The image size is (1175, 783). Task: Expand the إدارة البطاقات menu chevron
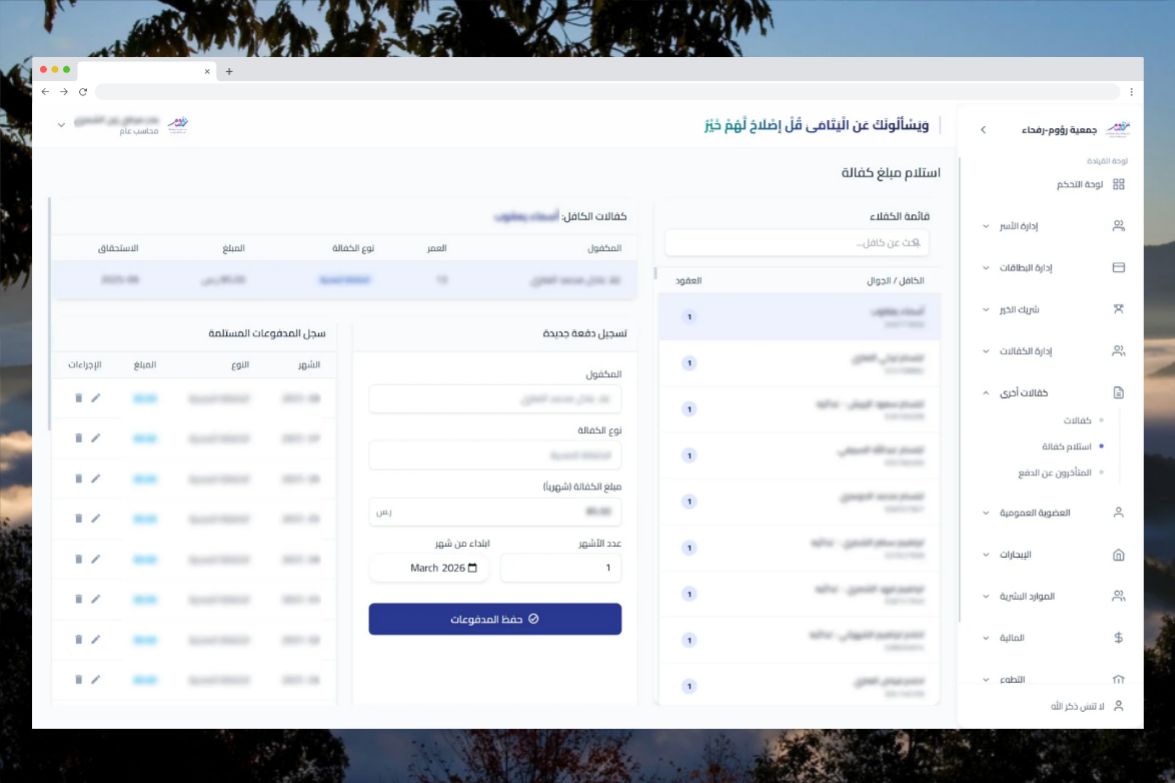(985, 267)
